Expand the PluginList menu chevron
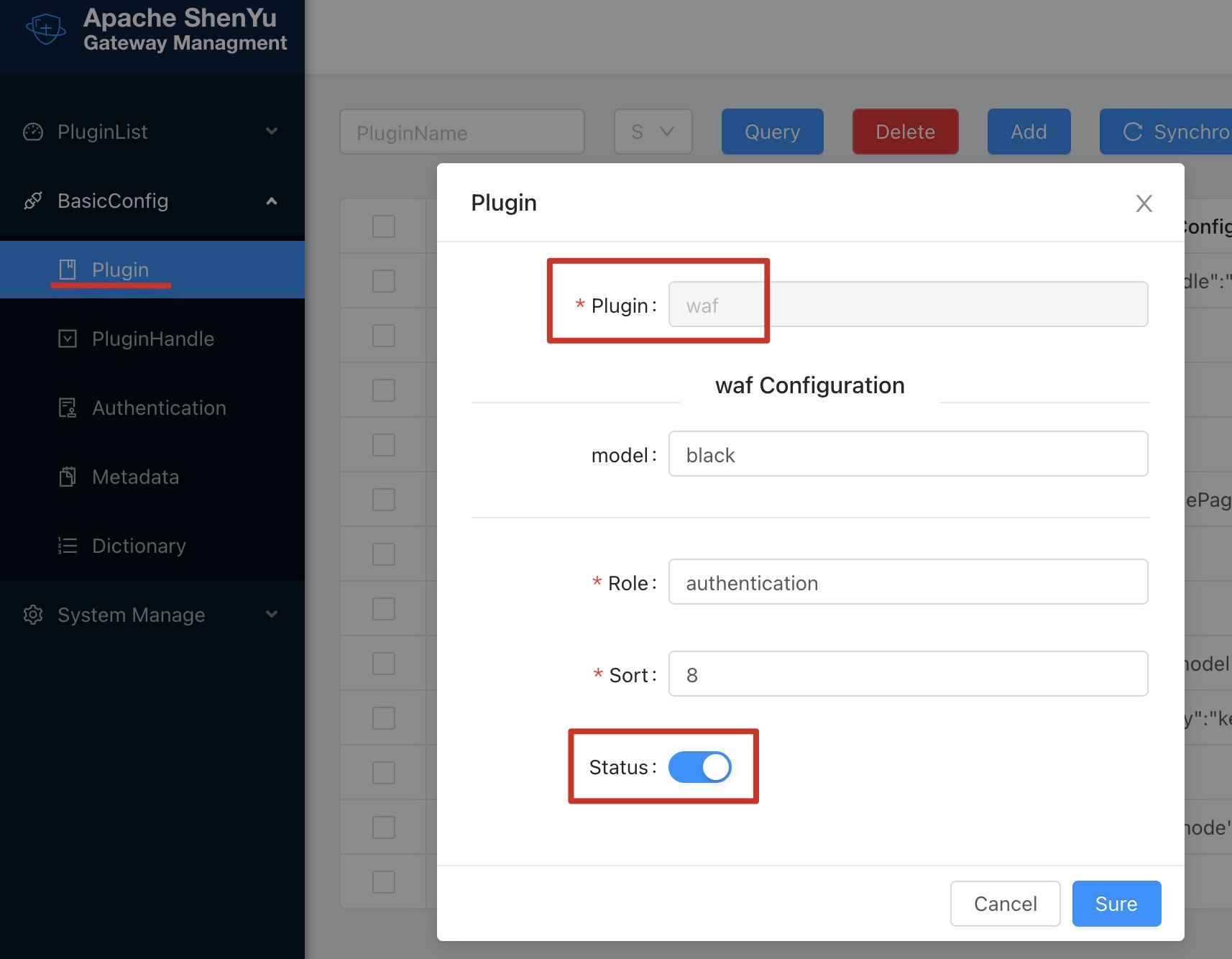 tap(272, 132)
